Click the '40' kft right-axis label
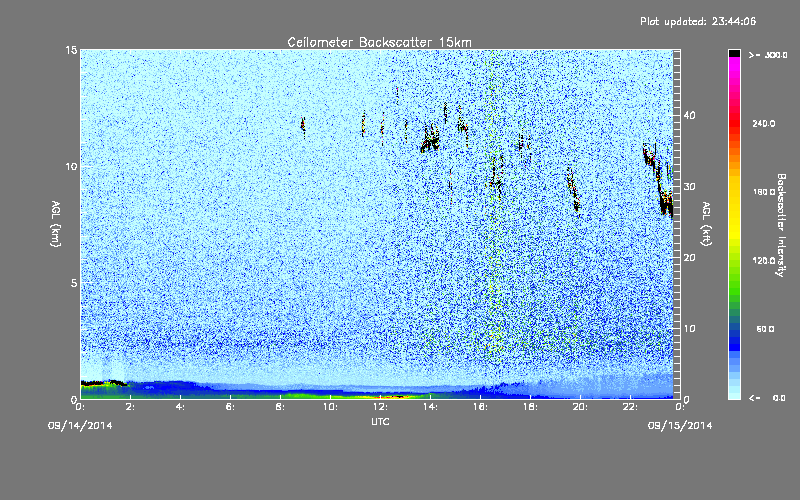800x500 pixels. 689,115
